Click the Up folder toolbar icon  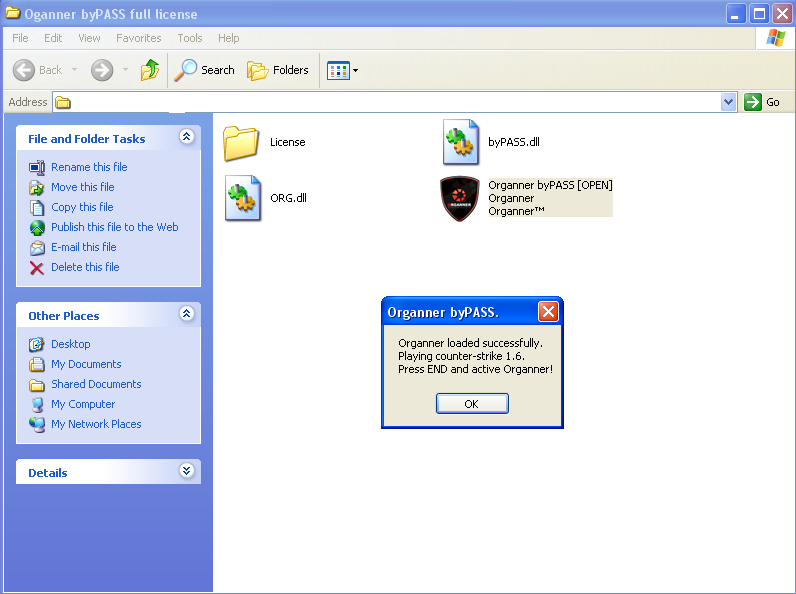(150, 70)
